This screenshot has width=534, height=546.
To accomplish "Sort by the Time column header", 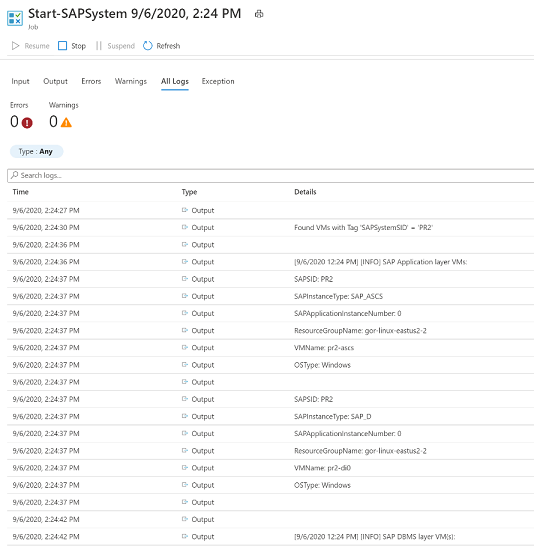I will [x=21, y=192].
